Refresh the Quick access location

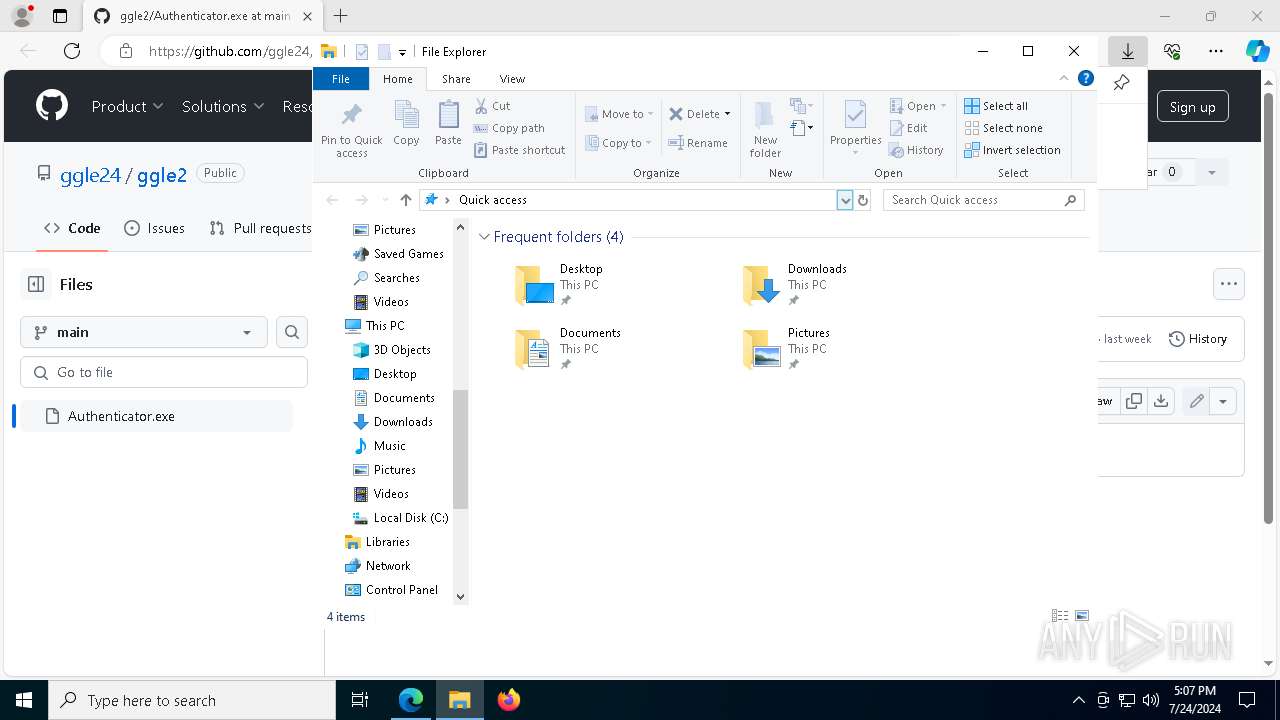tap(863, 200)
